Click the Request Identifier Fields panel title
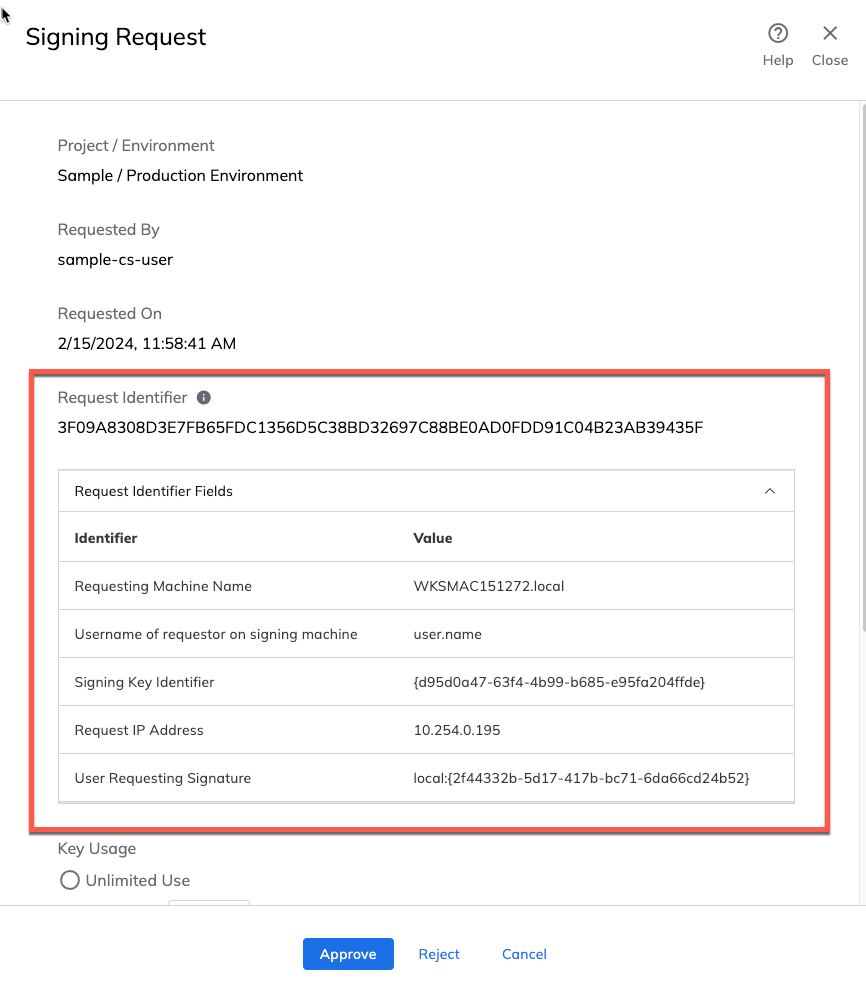Viewport: 866px width, 985px height. click(154, 491)
